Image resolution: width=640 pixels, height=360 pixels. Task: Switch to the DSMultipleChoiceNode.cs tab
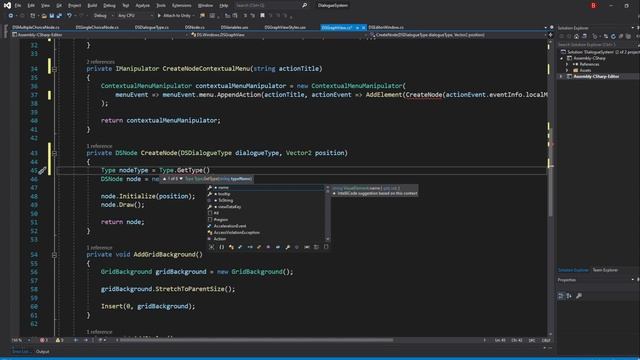pyautogui.click(x=36, y=27)
